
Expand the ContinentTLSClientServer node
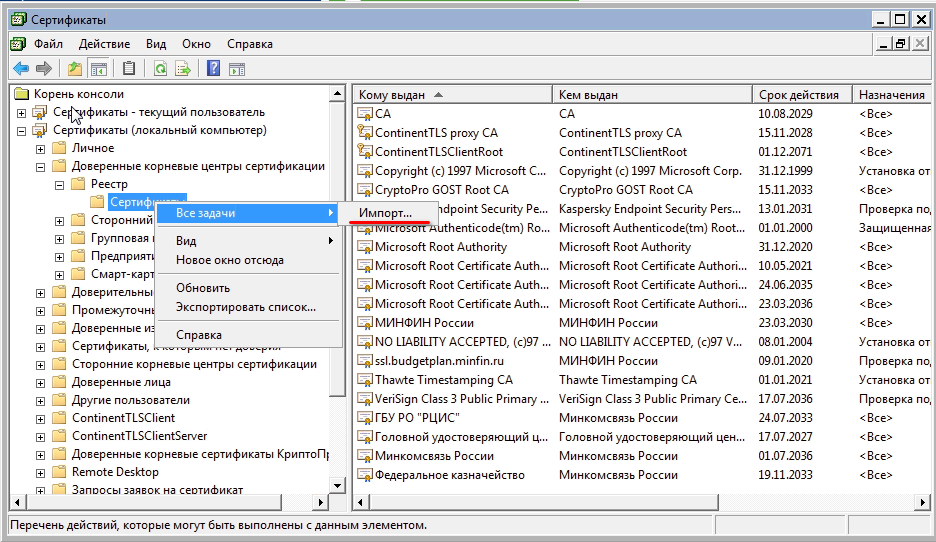(x=41, y=437)
